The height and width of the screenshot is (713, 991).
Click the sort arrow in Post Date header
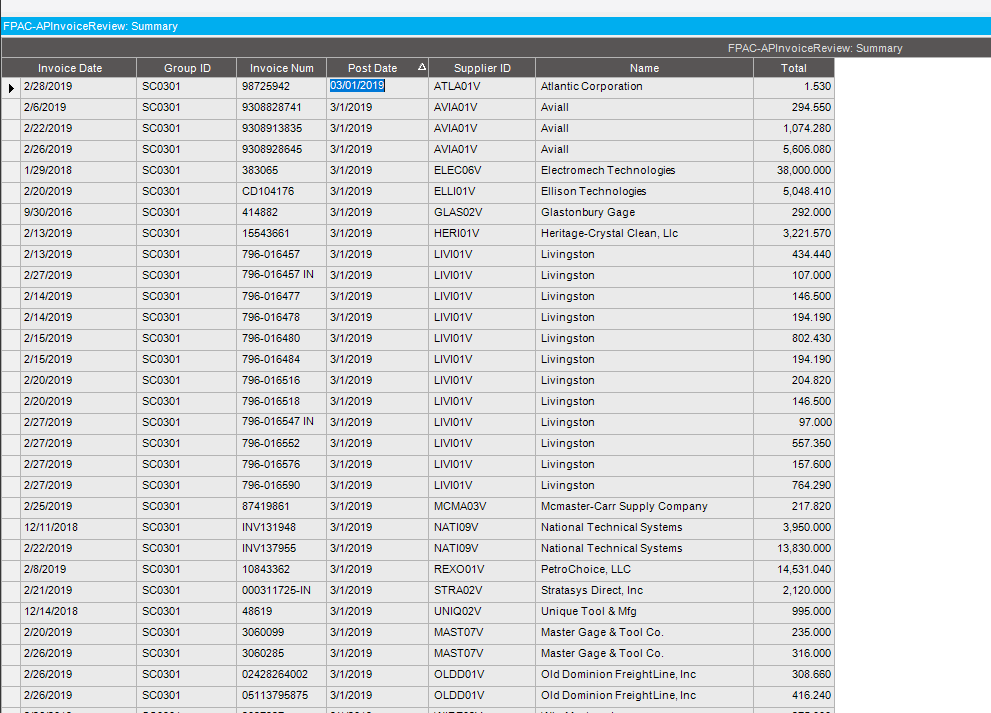tap(421, 68)
